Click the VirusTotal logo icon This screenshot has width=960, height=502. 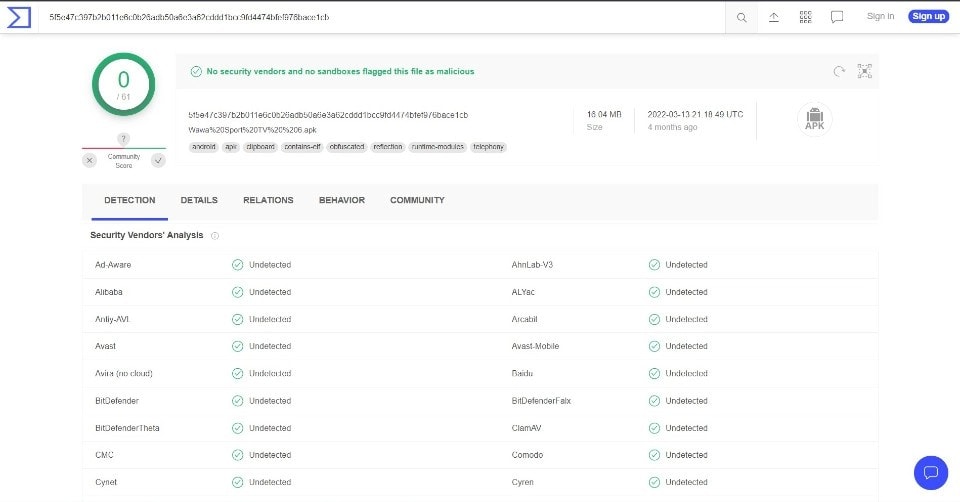[x=19, y=17]
